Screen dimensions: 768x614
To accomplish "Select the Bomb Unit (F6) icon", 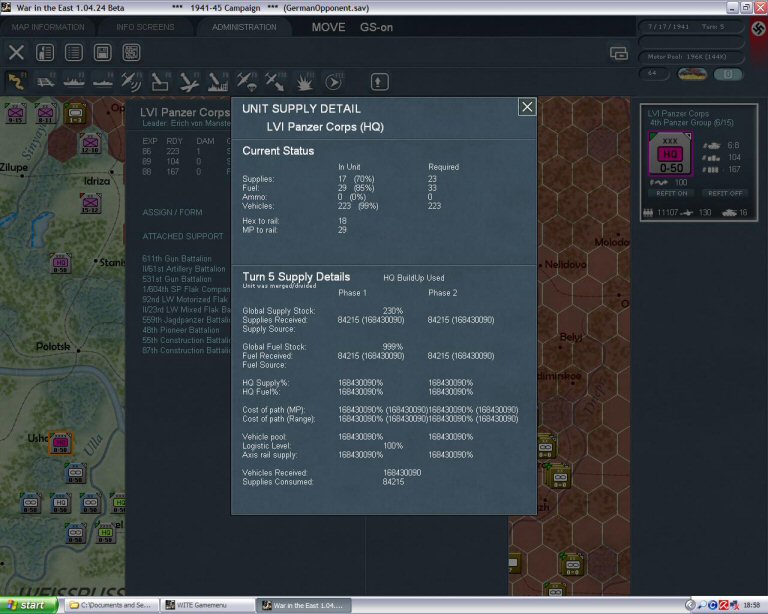I will [160, 81].
